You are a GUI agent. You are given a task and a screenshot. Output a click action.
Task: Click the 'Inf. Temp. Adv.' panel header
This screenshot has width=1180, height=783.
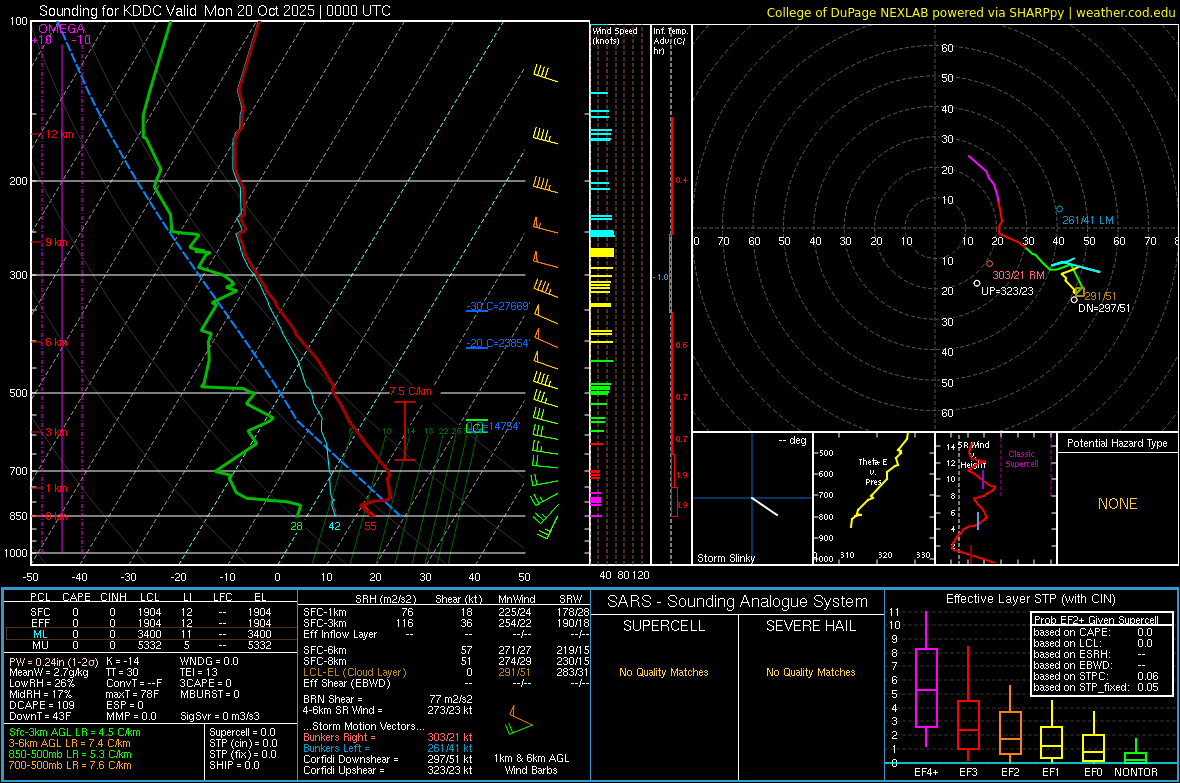(670, 41)
